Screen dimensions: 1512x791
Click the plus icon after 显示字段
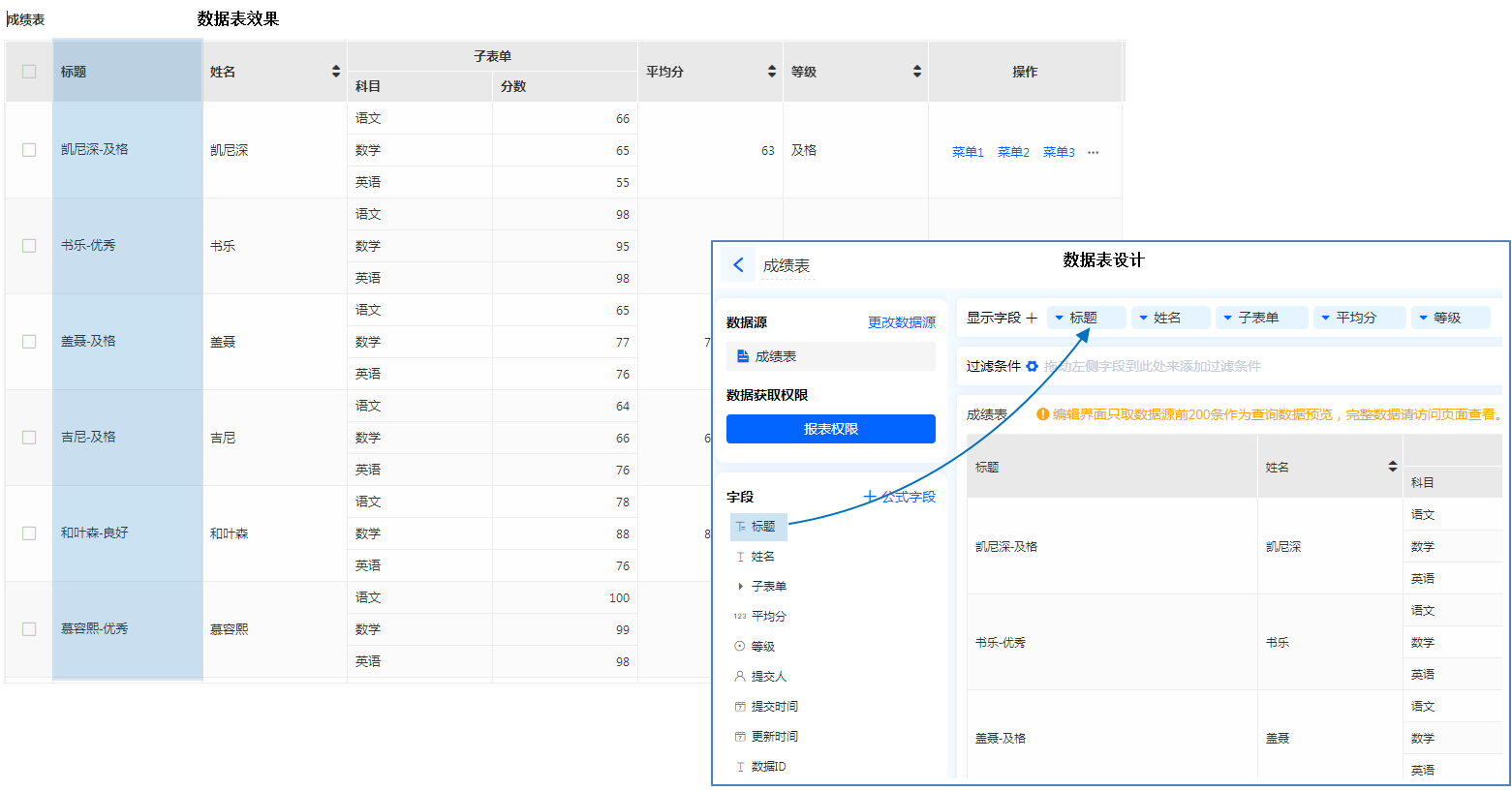pos(1032,318)
